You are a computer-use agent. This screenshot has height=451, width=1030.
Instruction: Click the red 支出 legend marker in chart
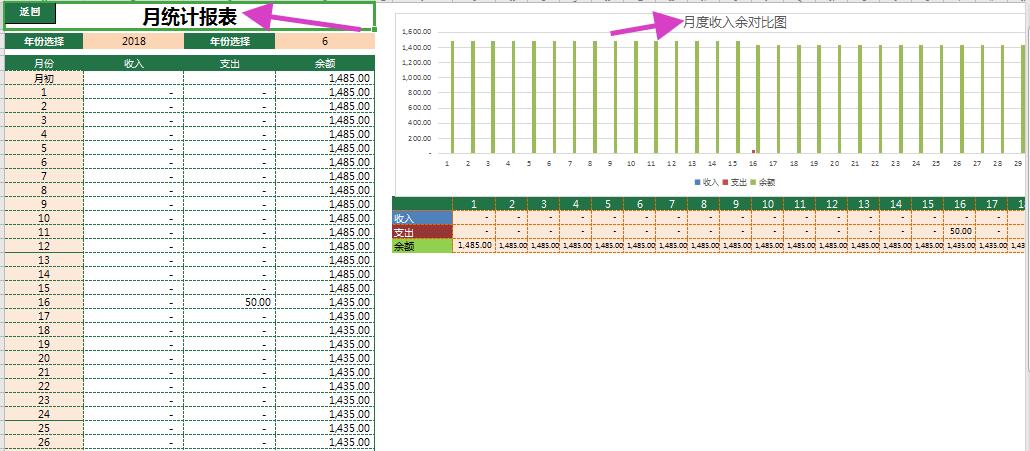725,183
